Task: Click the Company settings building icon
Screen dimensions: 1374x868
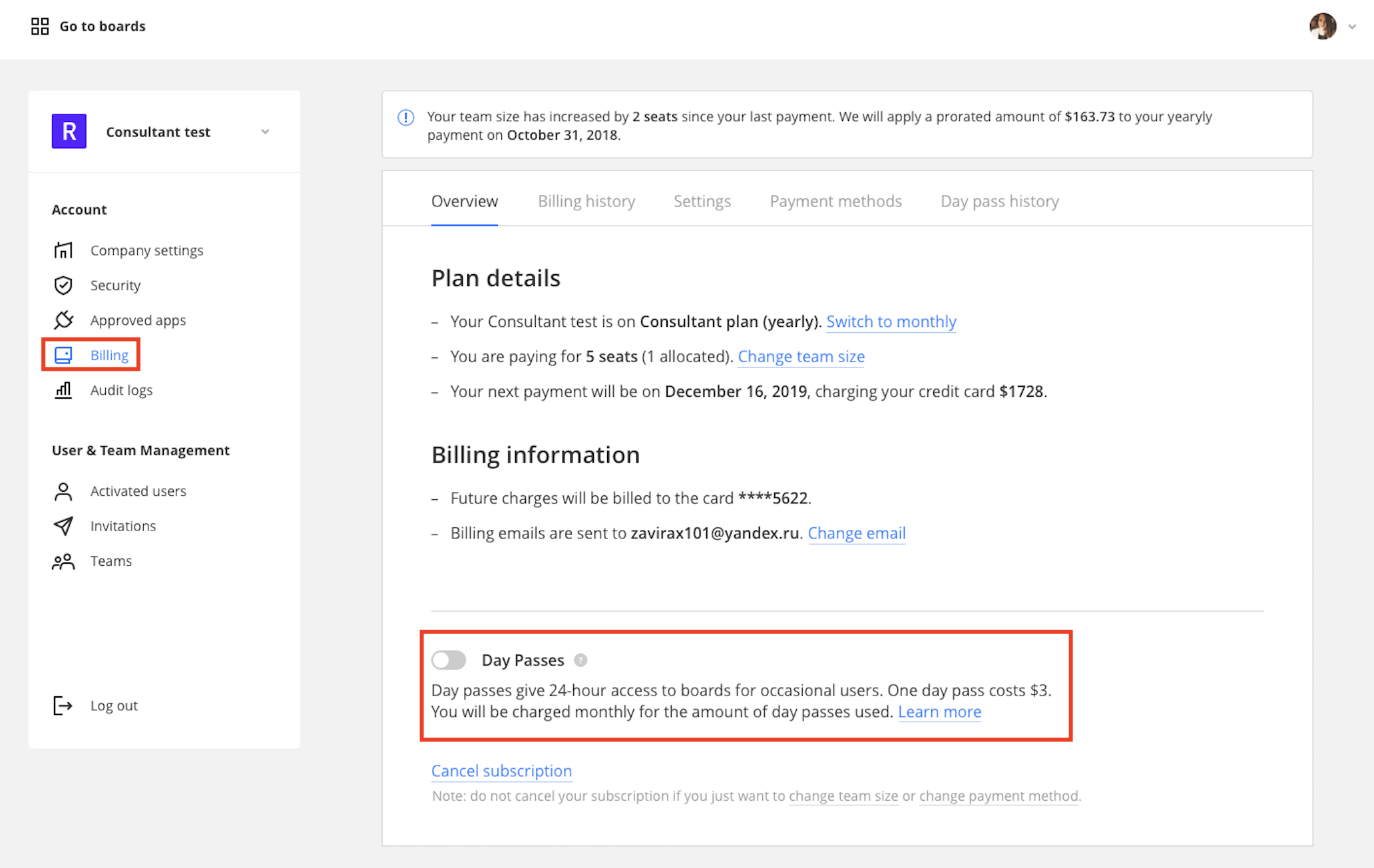Action: [63, 250]
